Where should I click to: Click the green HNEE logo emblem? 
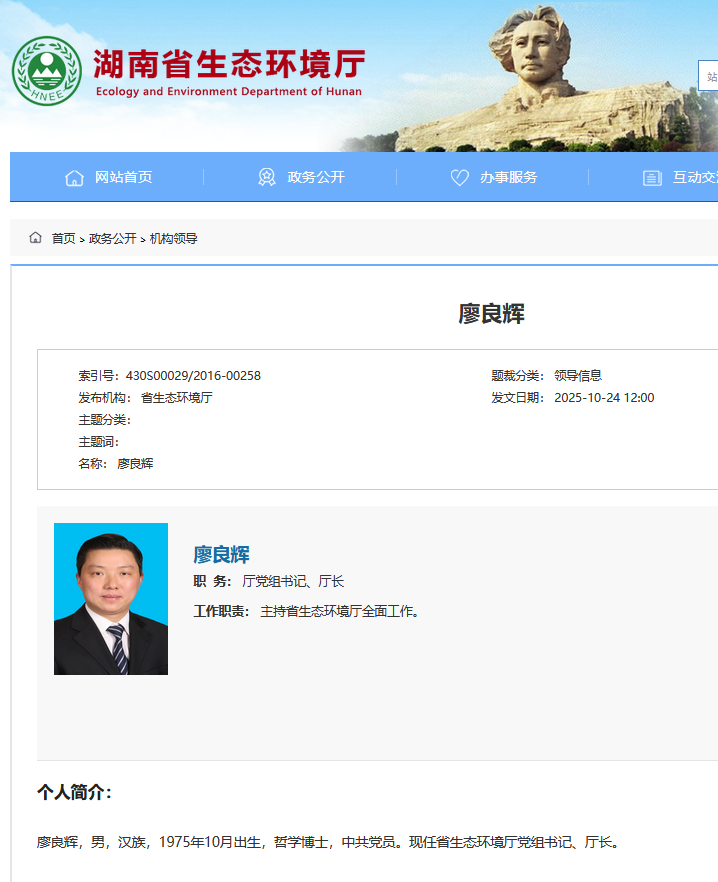click(46, 72)
